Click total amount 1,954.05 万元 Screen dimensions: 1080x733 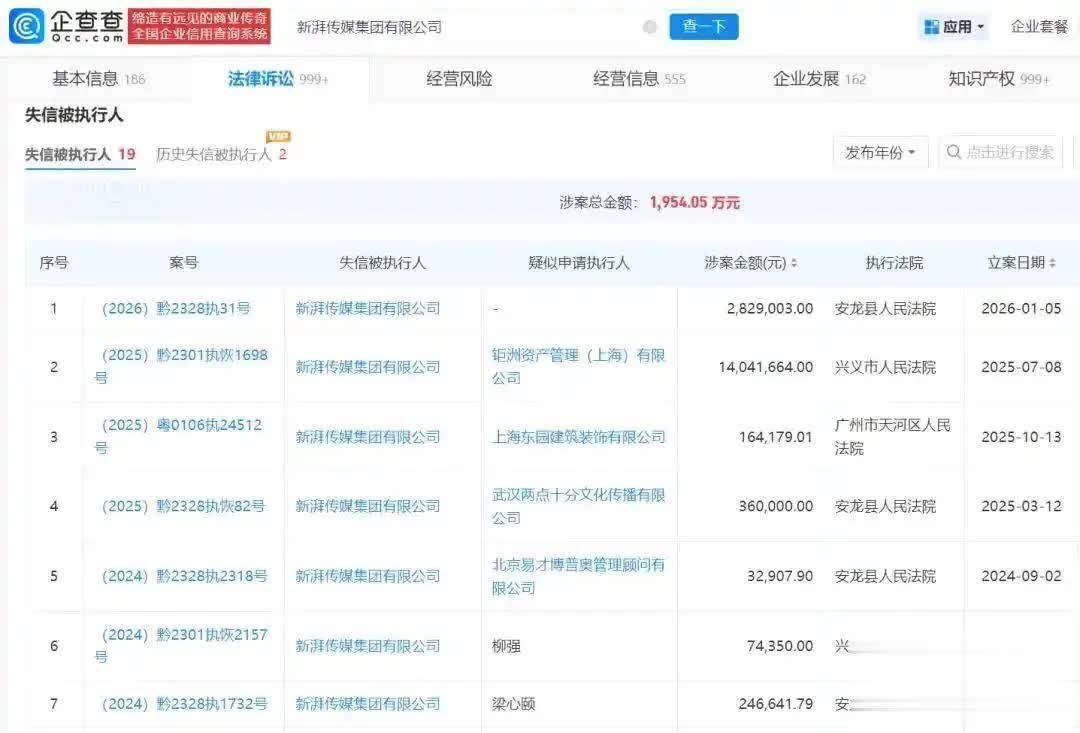click(694, 203)
